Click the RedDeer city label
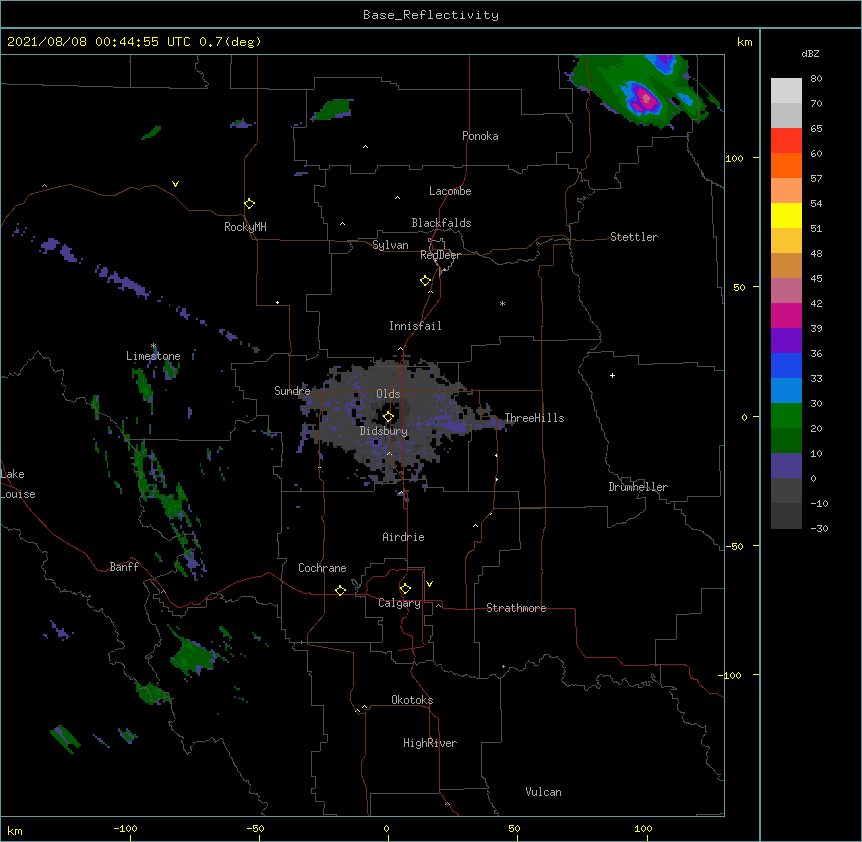This screenshot has height=842, width=862. tap(440, 255)
